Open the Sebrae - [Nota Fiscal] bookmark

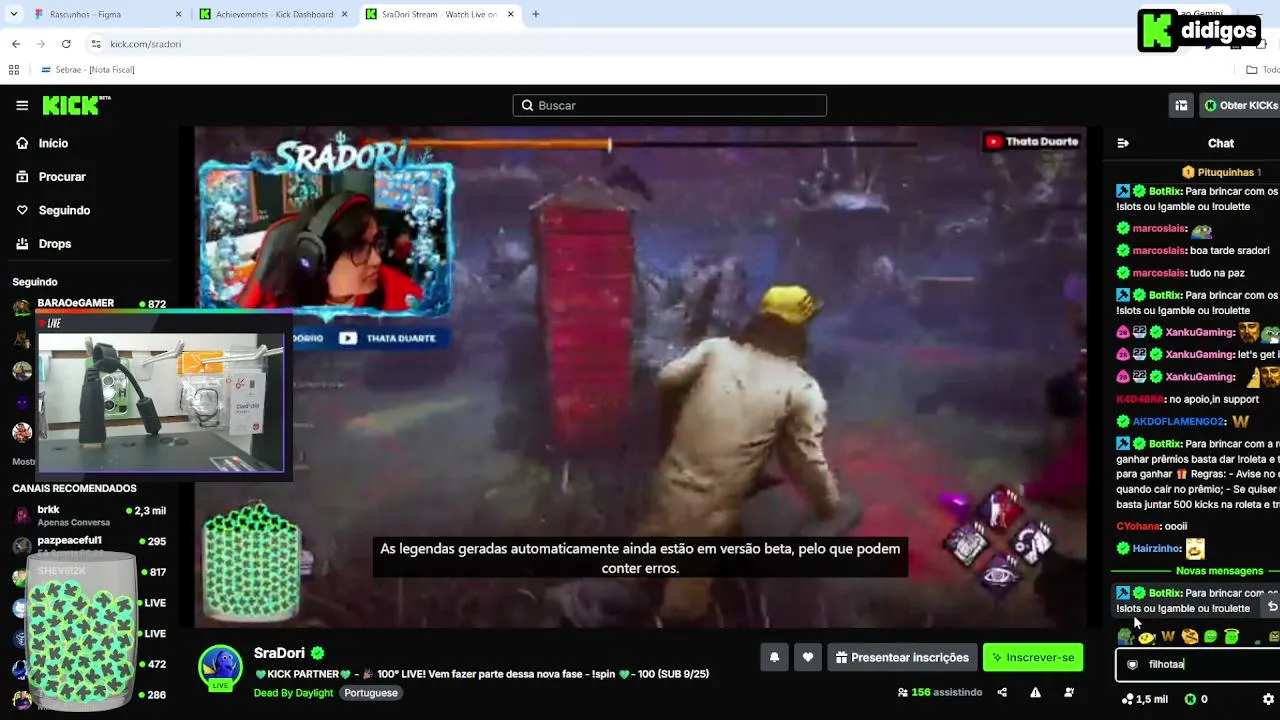(x=88, y=70)
